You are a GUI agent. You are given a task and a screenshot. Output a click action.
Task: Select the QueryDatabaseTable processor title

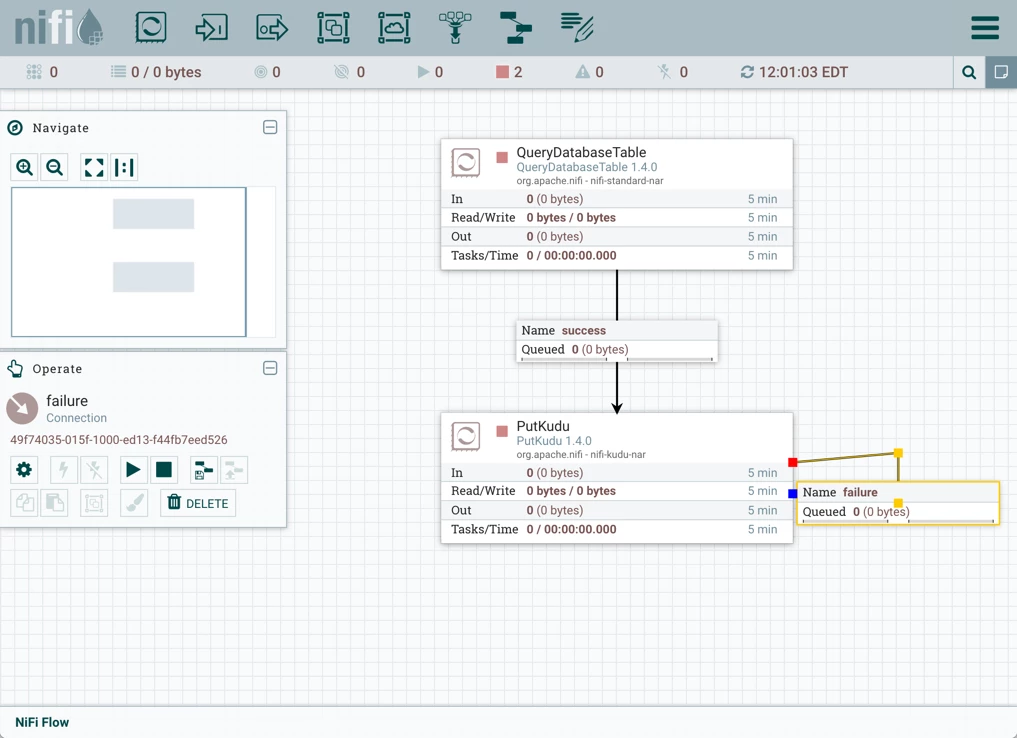(581, 152)
